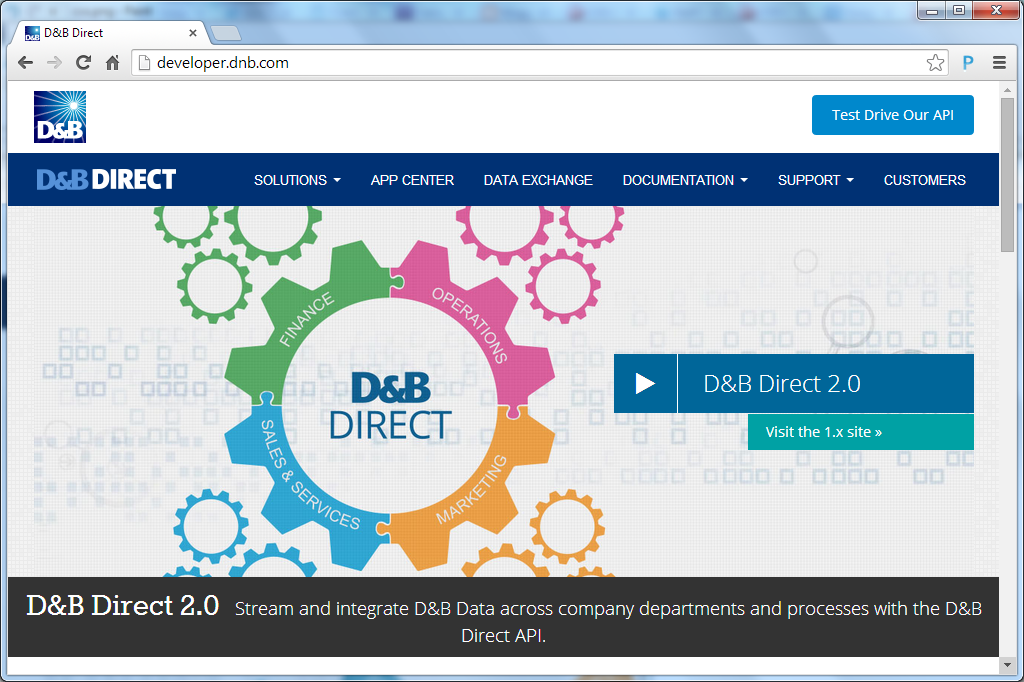
Task: Click the D&B logo in the page header
Action: (60, 117)
